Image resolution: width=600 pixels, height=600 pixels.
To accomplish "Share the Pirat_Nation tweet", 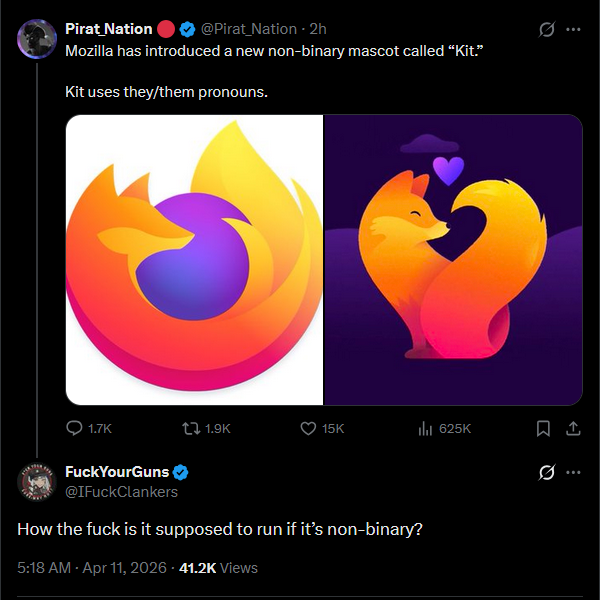I will 573,428.
